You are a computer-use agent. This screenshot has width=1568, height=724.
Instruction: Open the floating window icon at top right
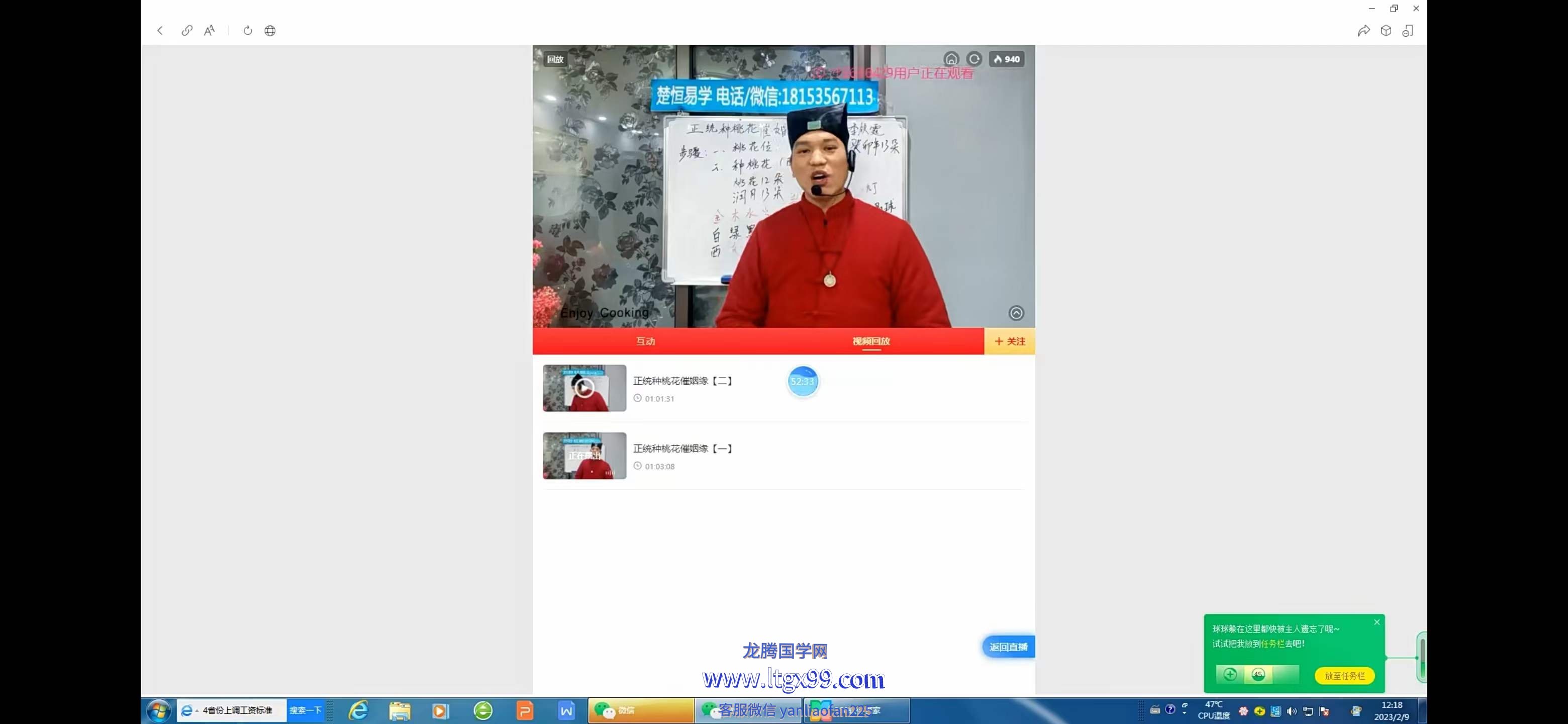click(1408, 31)
